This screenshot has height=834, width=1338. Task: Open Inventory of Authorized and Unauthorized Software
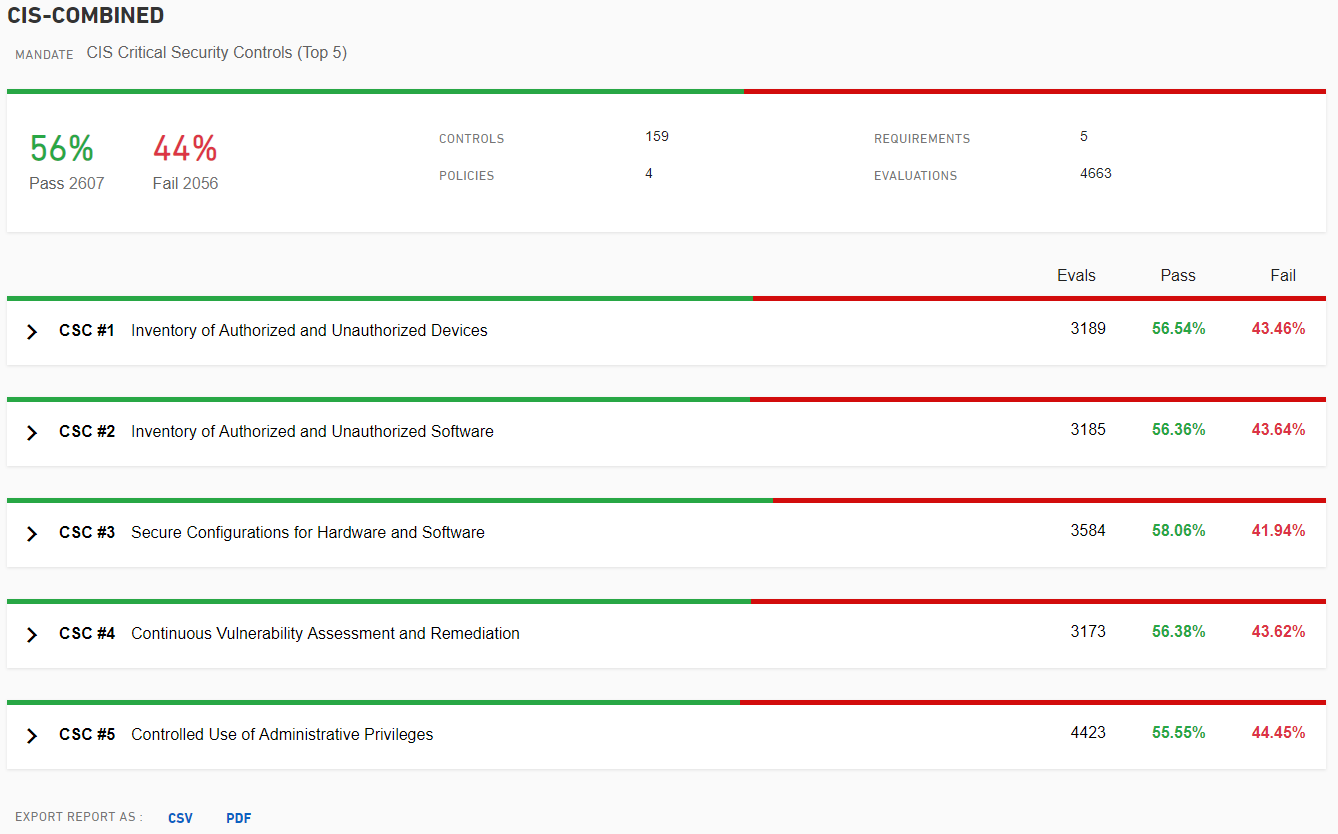point(312,432)
